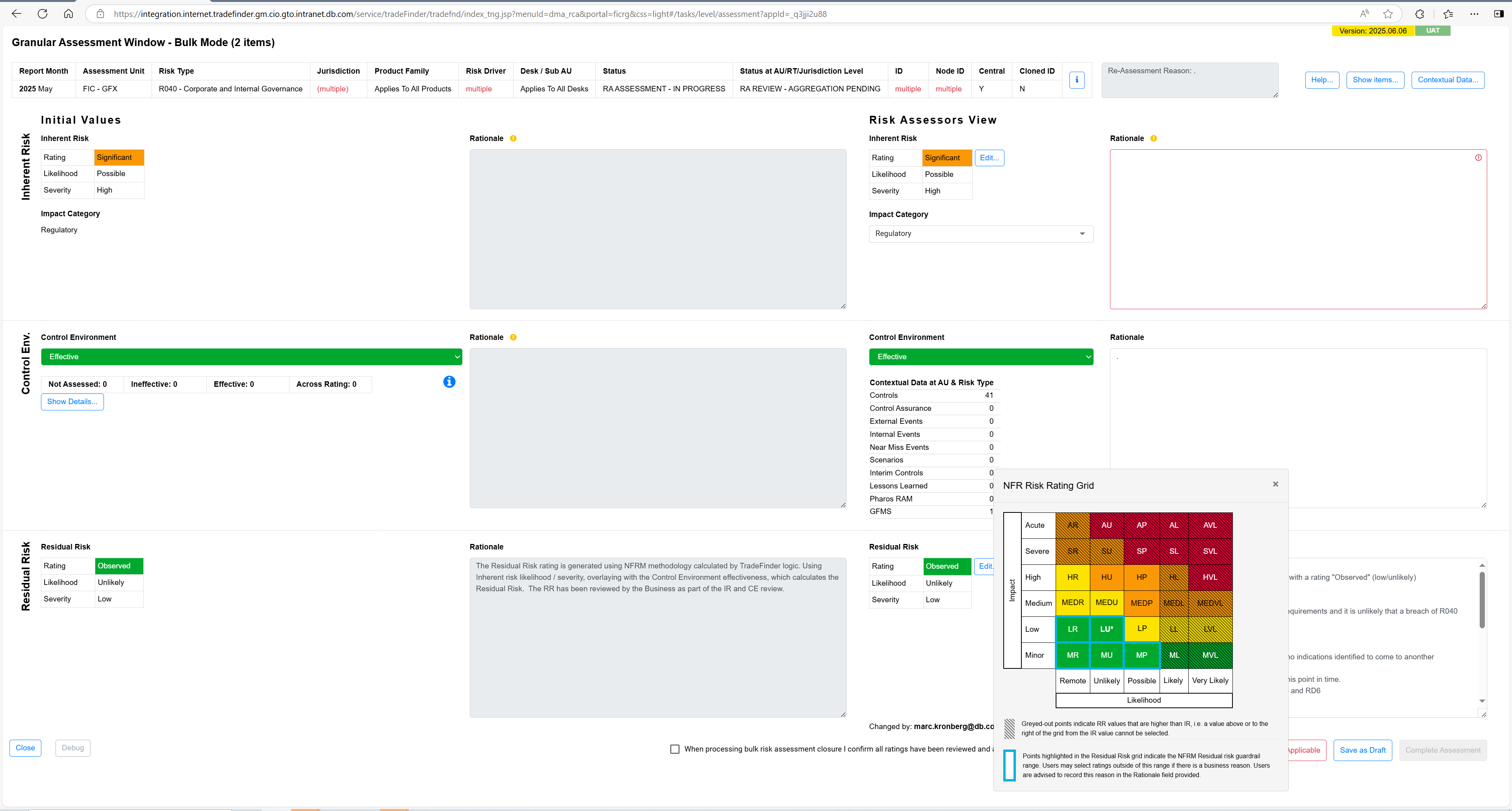The height and width of the screenshot is (811, 1512).
Task: Select the MU cell in rating grid
Action: (1106, 655)
